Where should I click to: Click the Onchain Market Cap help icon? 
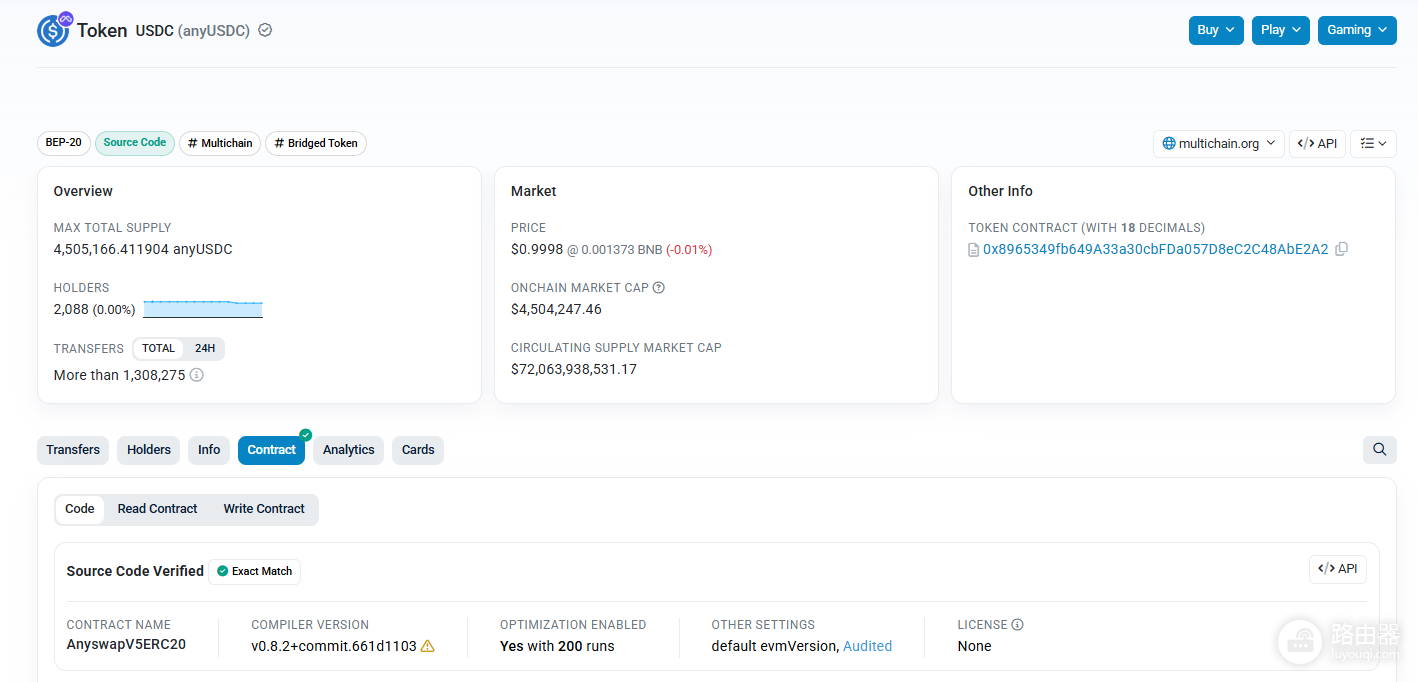coord(659,288)
